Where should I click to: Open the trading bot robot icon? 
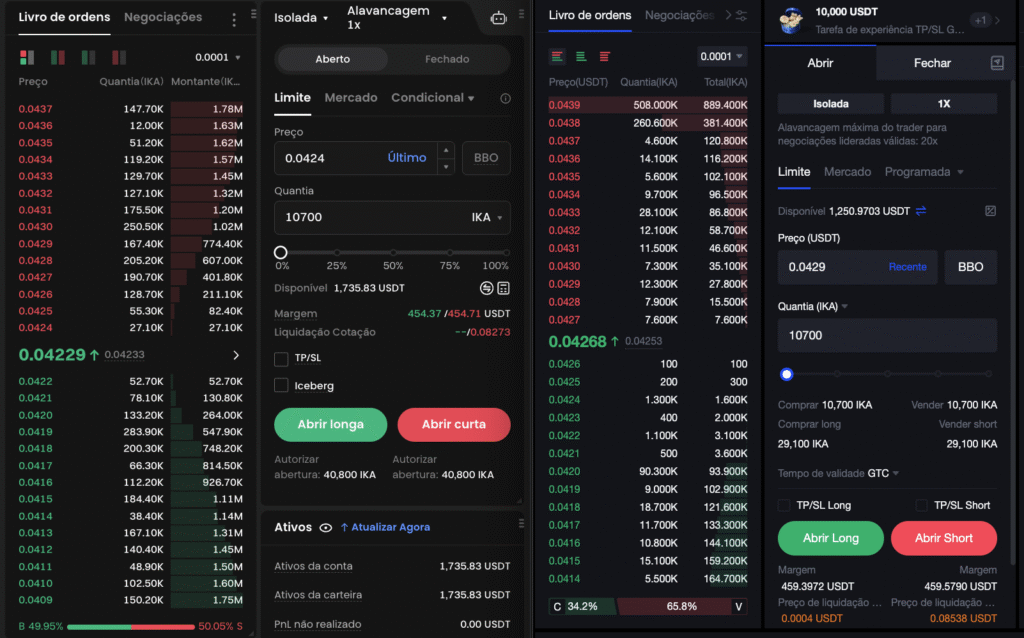click(499, 18)
